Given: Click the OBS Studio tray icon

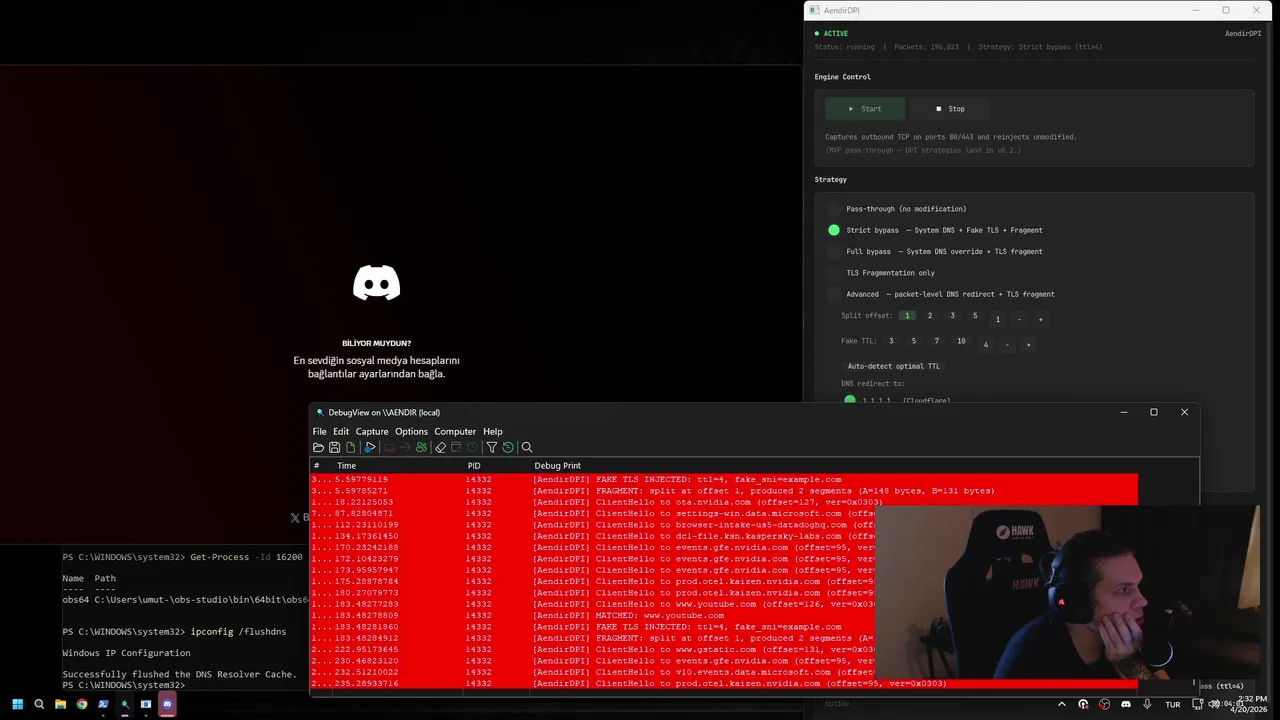Looking at the screenshot, I should 1104,704.
